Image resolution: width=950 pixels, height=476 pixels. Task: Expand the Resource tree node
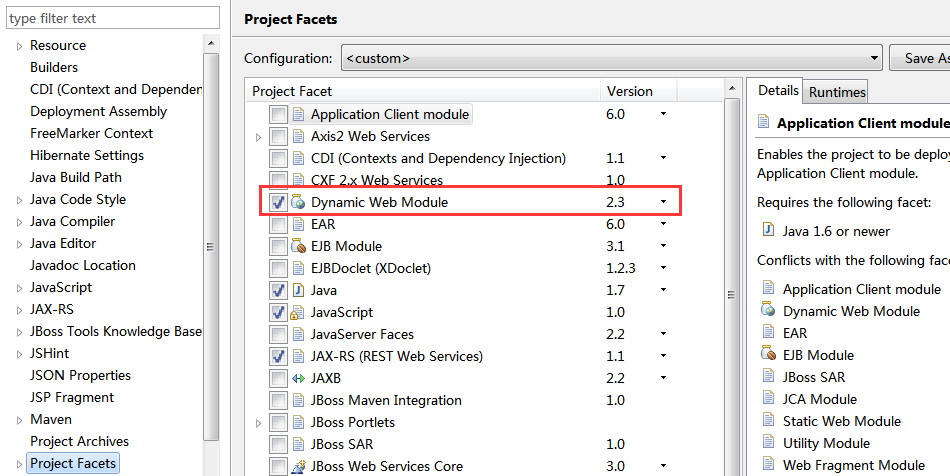click(19, 46)
